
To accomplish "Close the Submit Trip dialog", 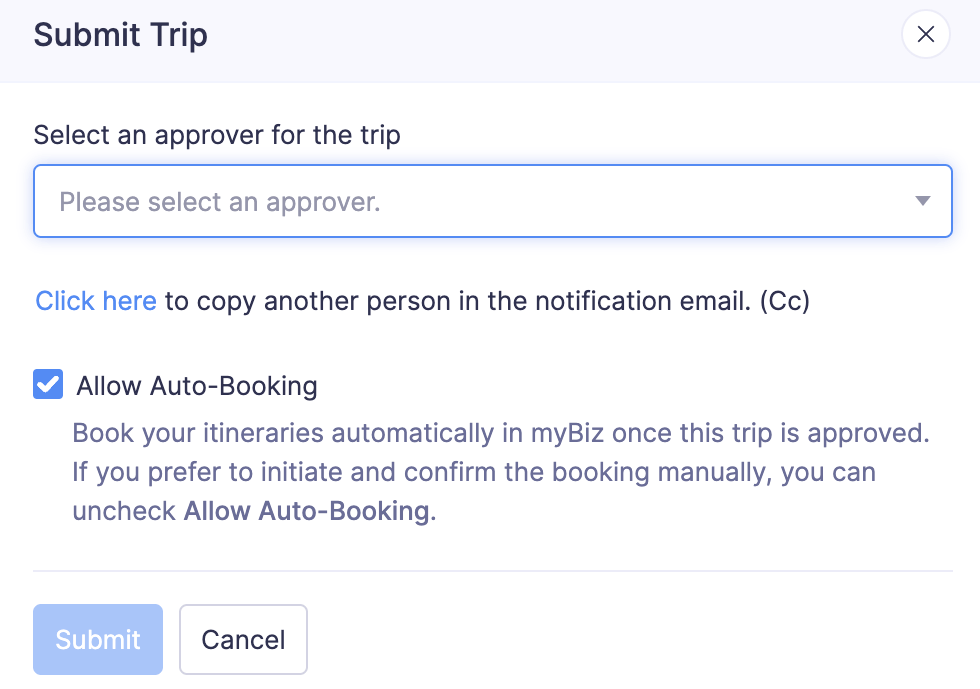I will 925,35.
